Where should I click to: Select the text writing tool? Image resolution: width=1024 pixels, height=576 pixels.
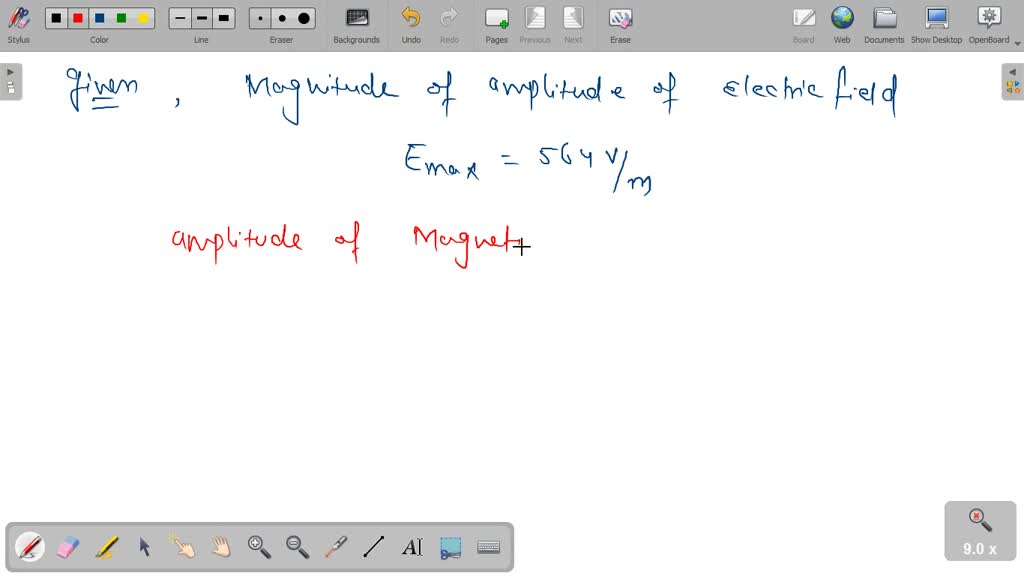[412, 547]
